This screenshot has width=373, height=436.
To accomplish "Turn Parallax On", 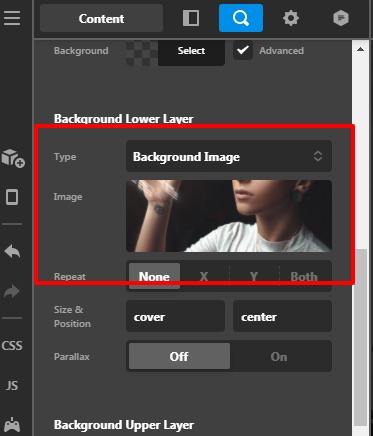I will (x=279, y=356).
